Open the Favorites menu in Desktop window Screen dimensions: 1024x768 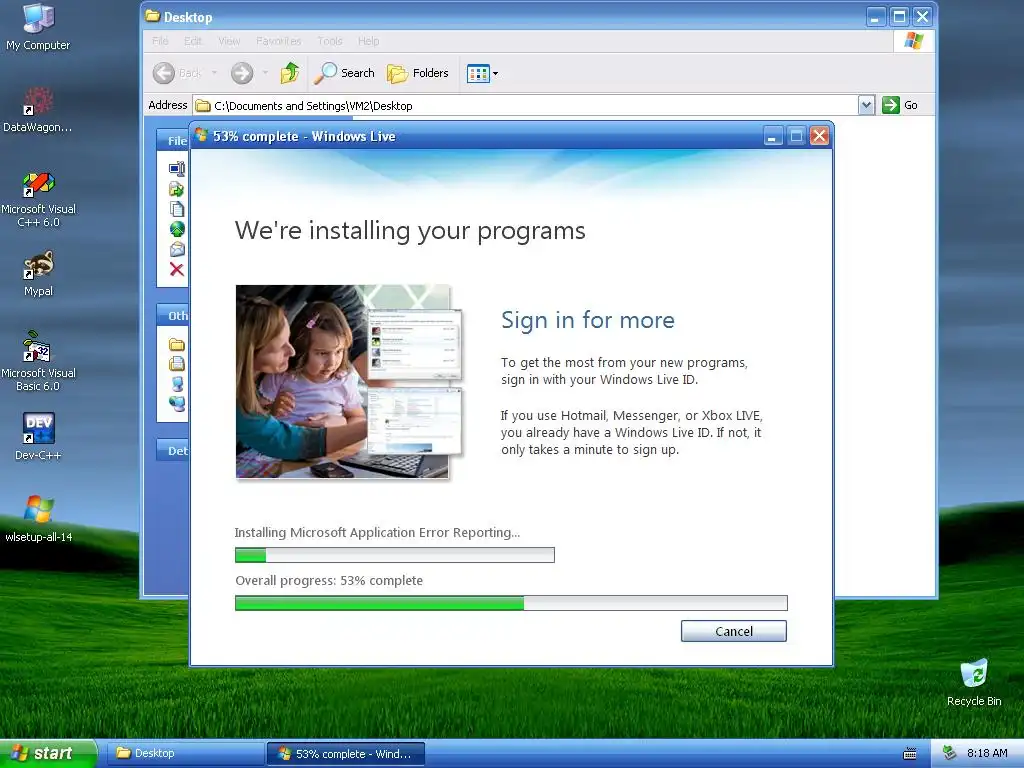click(279, 41)
